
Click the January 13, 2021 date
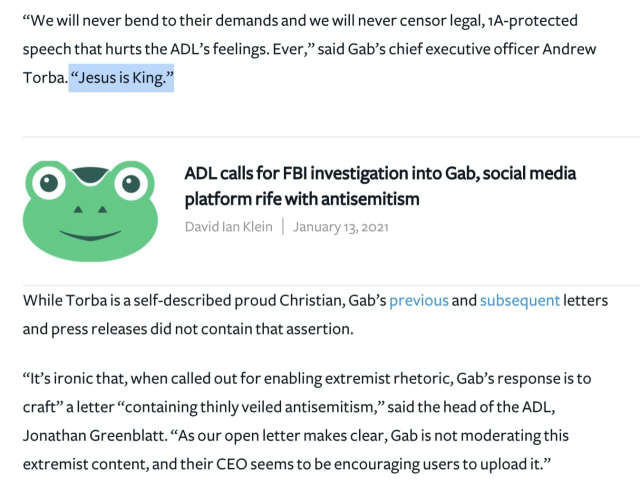340,227
